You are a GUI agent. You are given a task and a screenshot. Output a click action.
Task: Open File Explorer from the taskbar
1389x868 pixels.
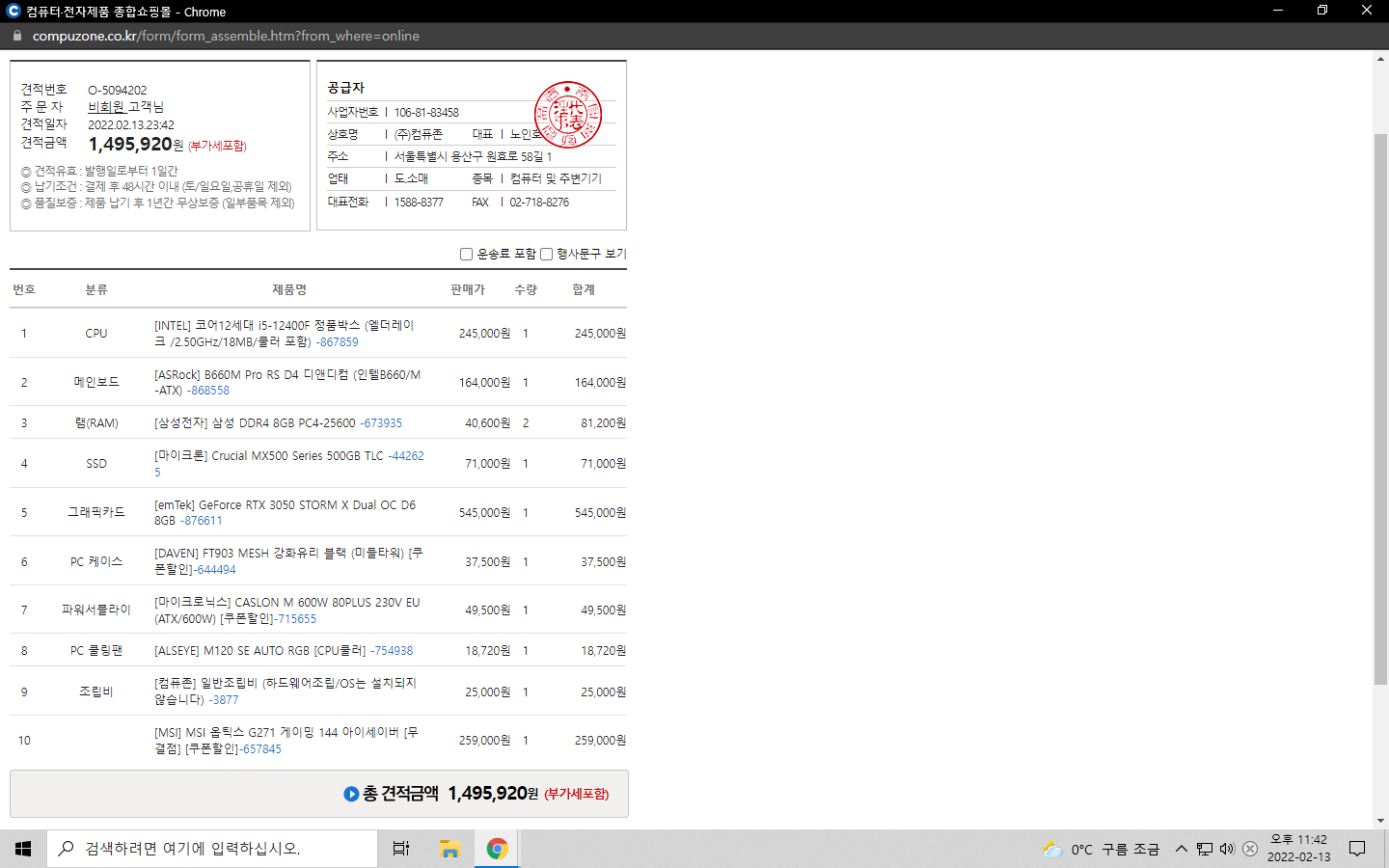tap(449, 849)
